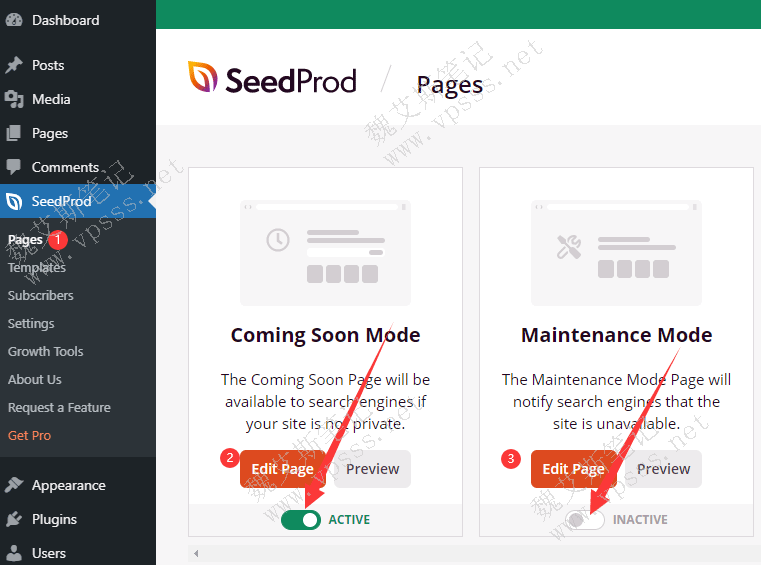Open the Templates submenu item
This screenshot has width=761, height=565.
(x=37, y=267)
